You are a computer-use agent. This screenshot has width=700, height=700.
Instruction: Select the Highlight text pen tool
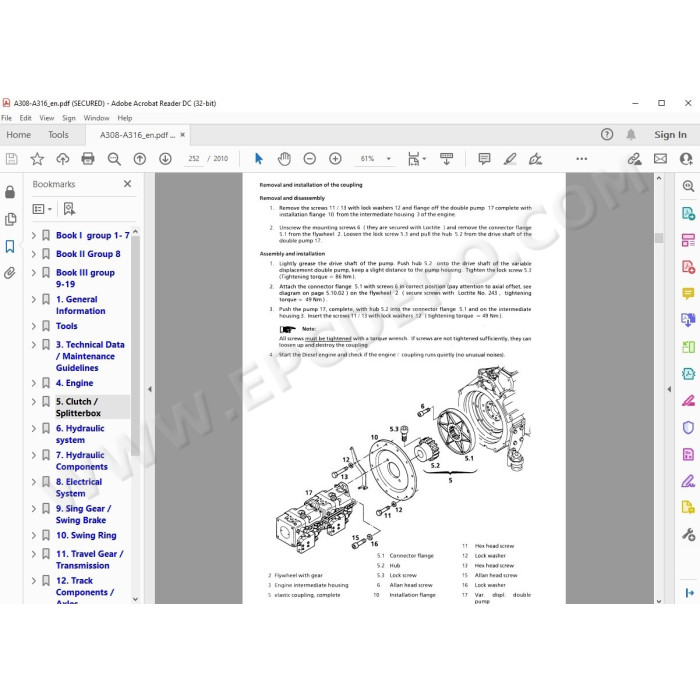[510, 158]
